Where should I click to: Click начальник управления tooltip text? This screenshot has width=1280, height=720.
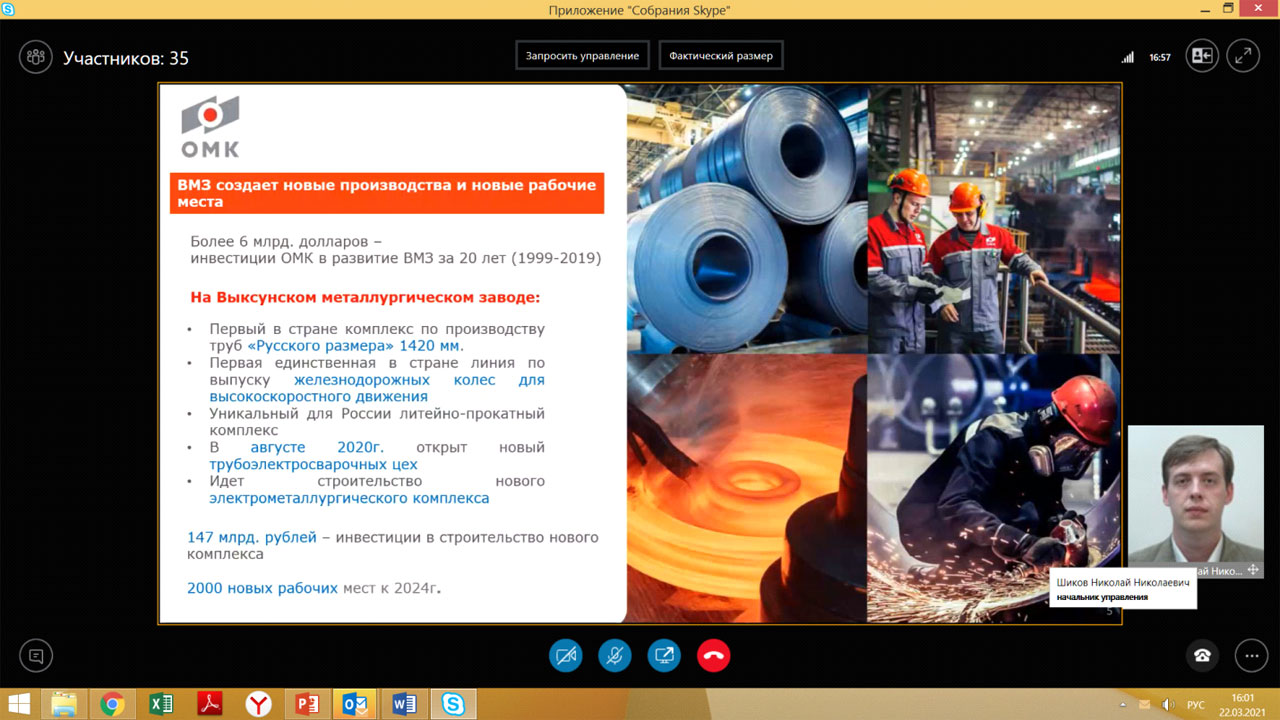point(1102,597)
